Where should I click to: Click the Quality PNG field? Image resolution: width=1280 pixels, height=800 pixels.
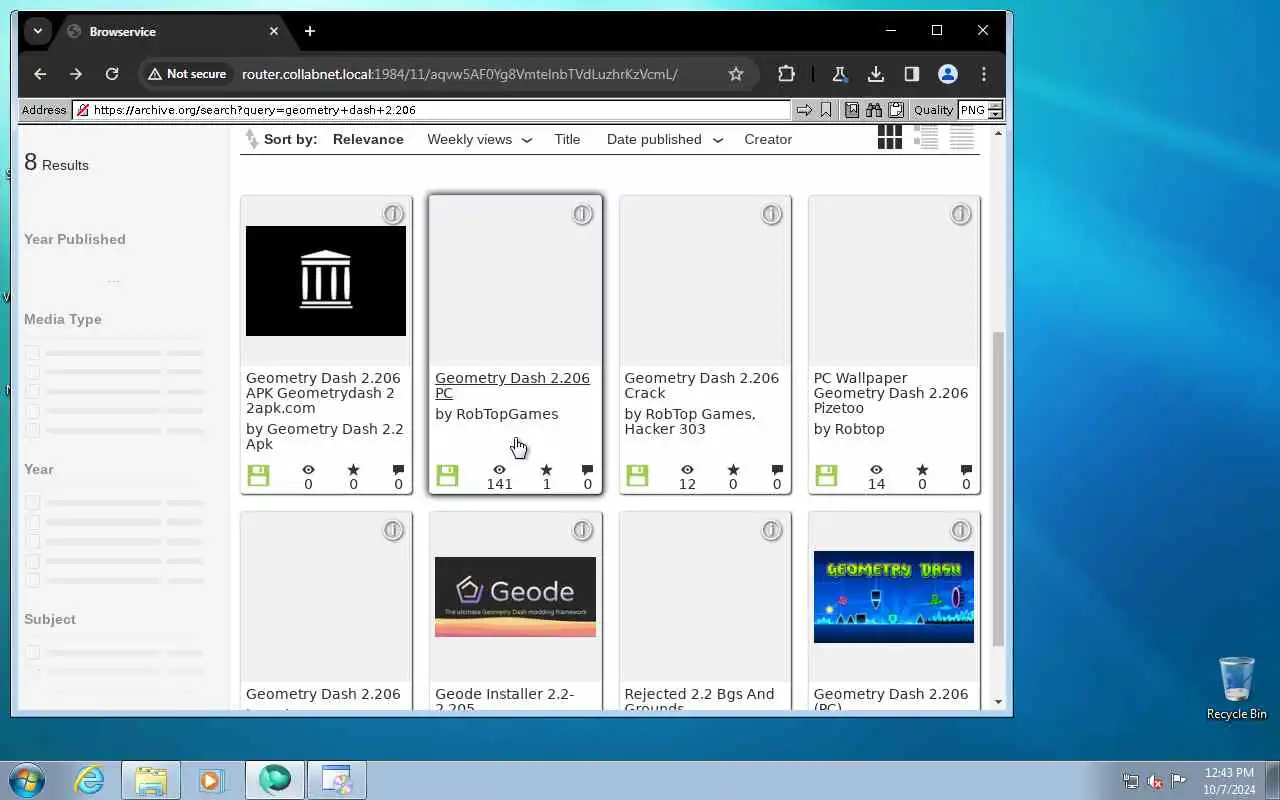click(x=973, y=110)
